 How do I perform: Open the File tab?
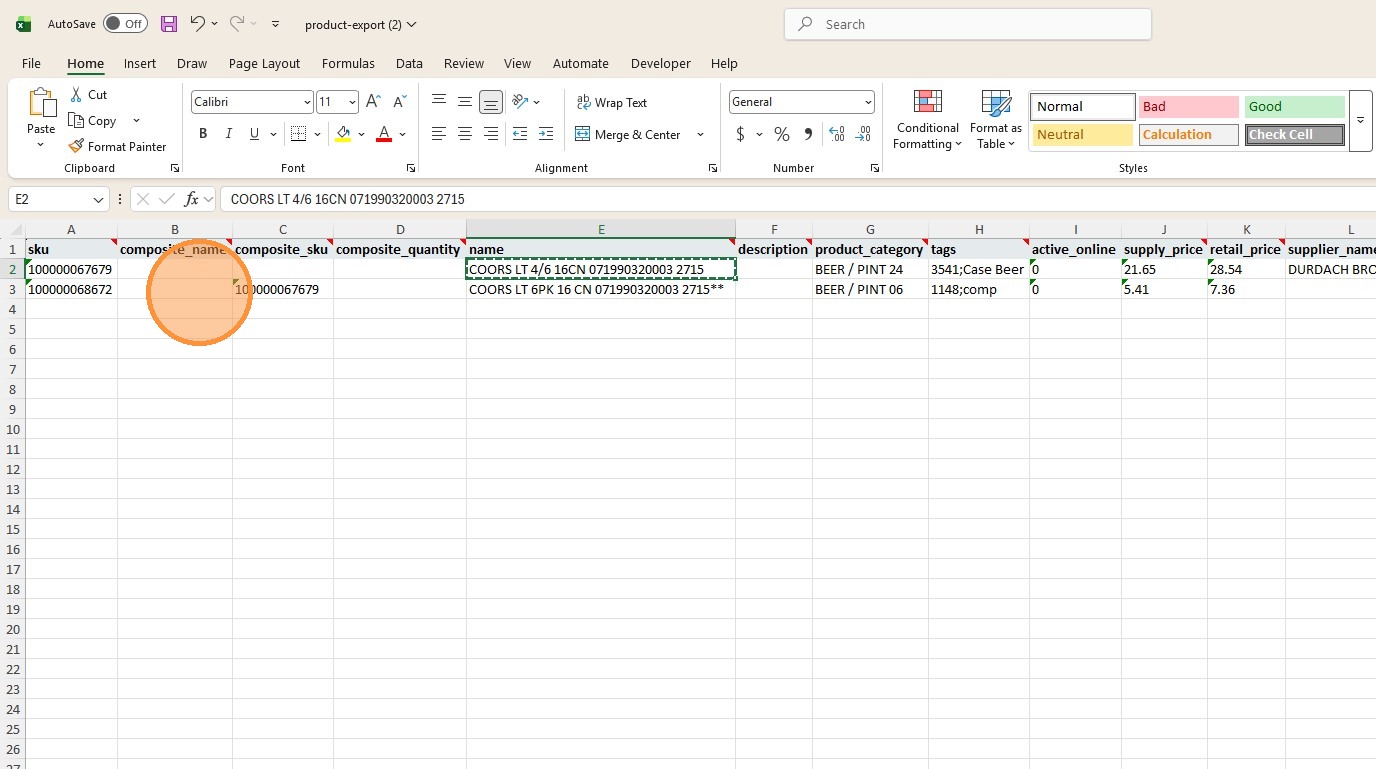(x=31, y=63)
